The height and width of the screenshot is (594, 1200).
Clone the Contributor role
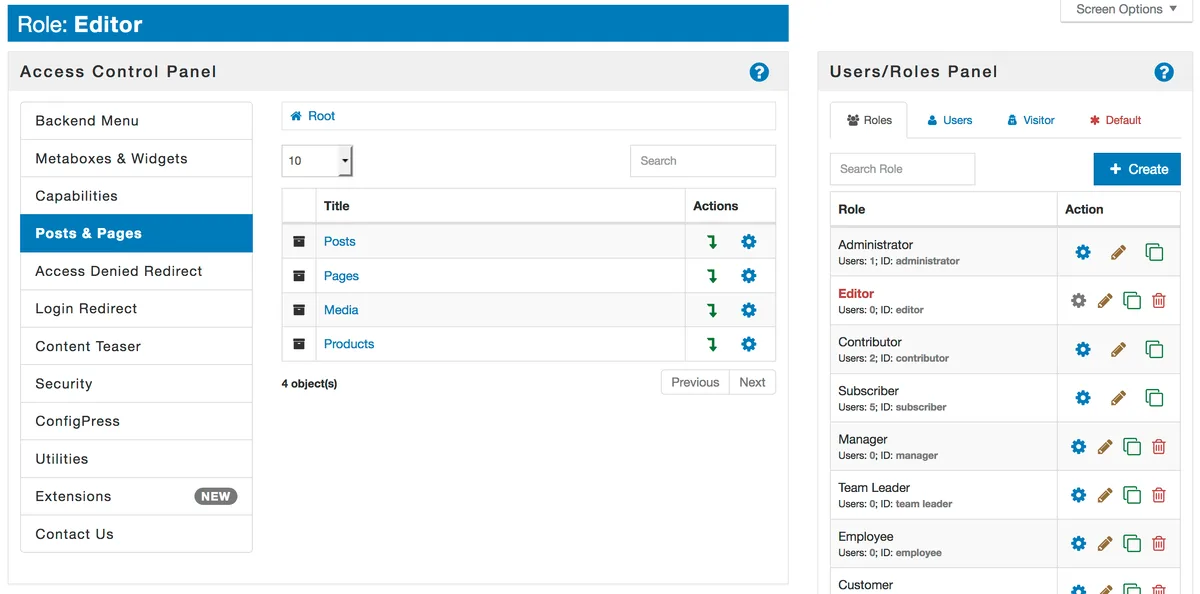pyautogui.click(x=1154, y=349)
